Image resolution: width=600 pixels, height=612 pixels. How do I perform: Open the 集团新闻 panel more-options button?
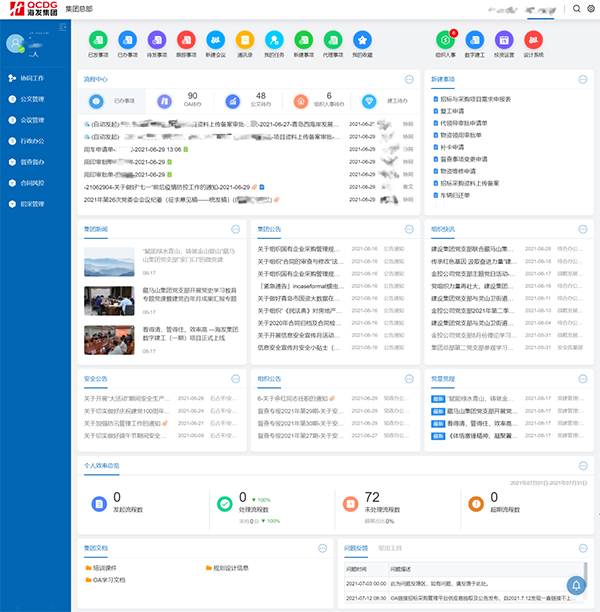(x=235, y=229)
